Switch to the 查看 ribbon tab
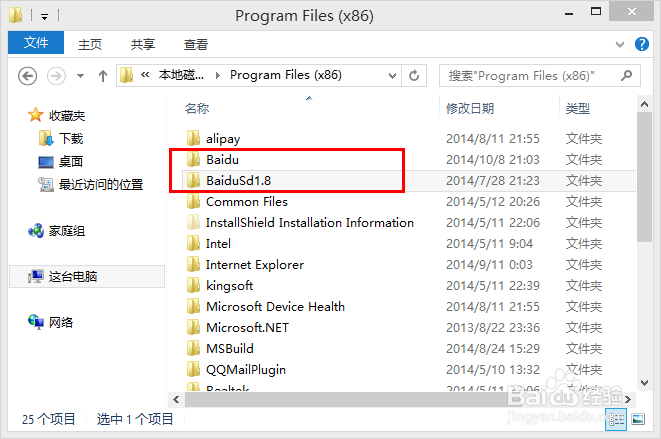Viewport: 661px width, 439px height. (196, 44)
